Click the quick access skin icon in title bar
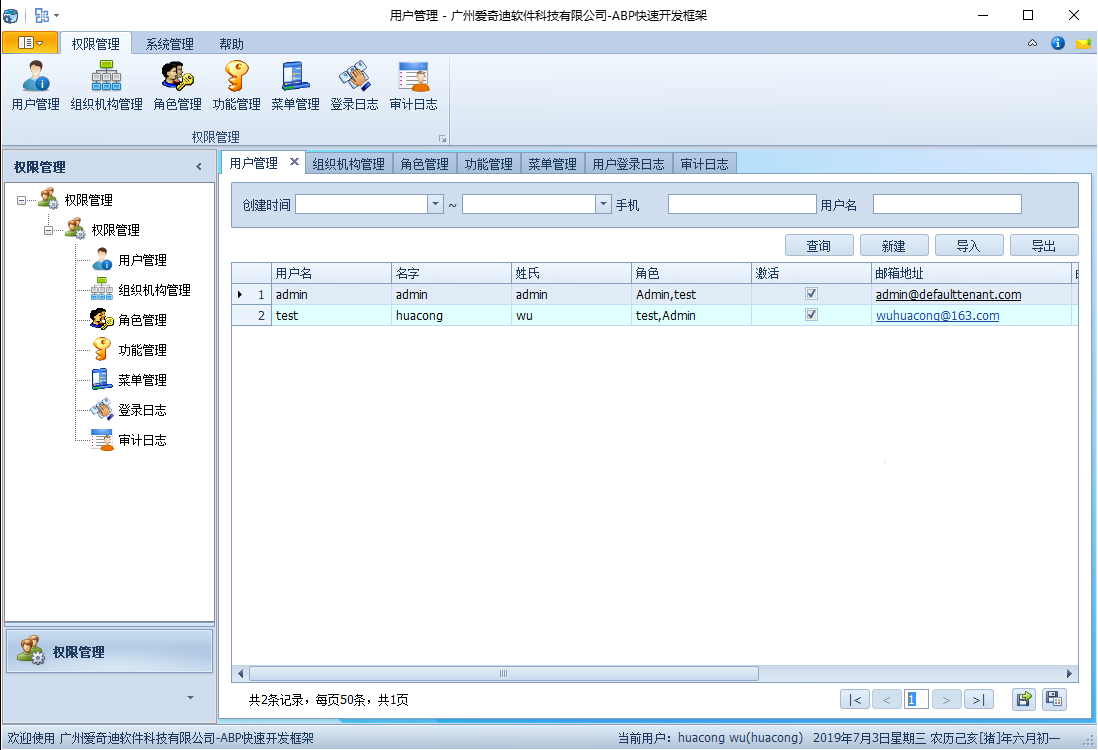Viewport: 1098px width, 750px height. point(41,15)
